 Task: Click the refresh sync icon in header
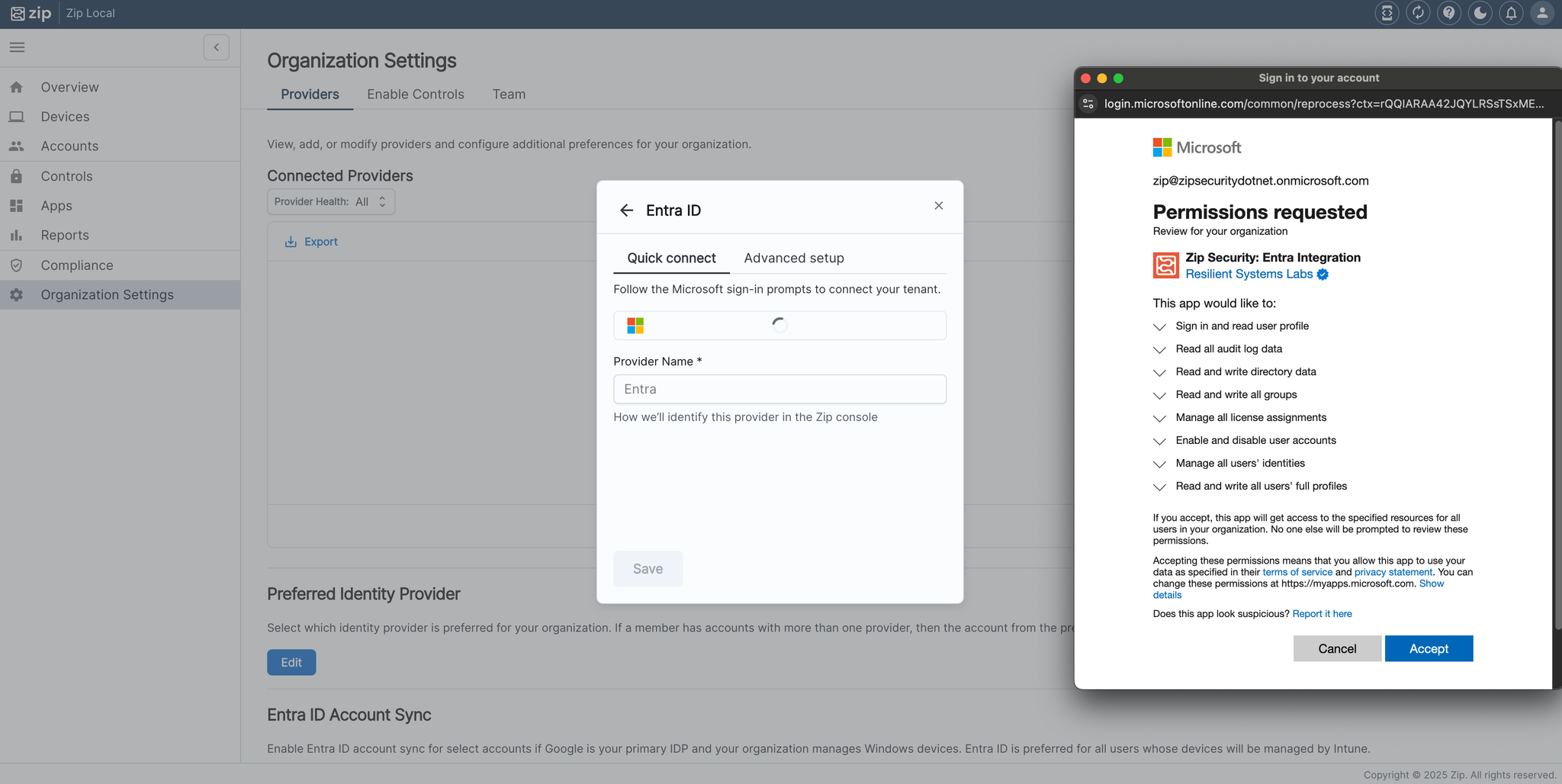pos(1418,13)
